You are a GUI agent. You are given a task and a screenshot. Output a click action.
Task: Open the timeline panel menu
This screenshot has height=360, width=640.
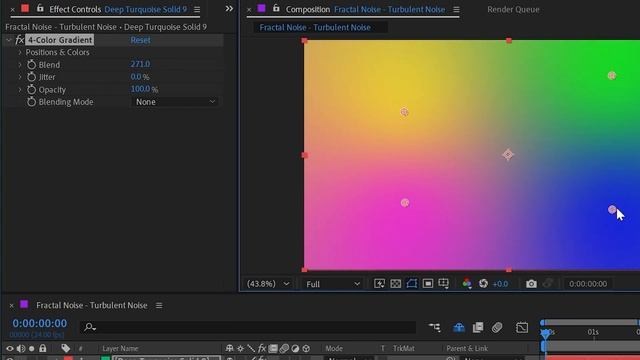pyautogui.click(x=159, y=305)
